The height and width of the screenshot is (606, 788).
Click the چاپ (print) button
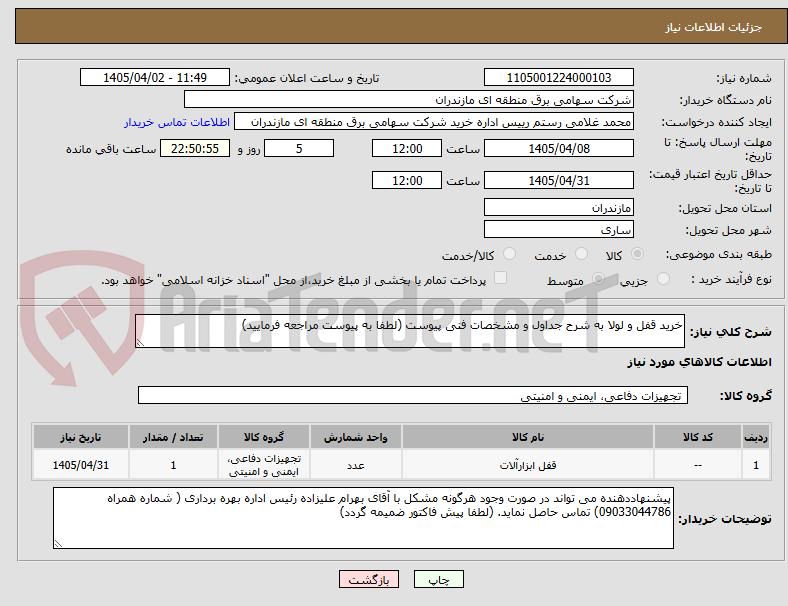point(438,579)
